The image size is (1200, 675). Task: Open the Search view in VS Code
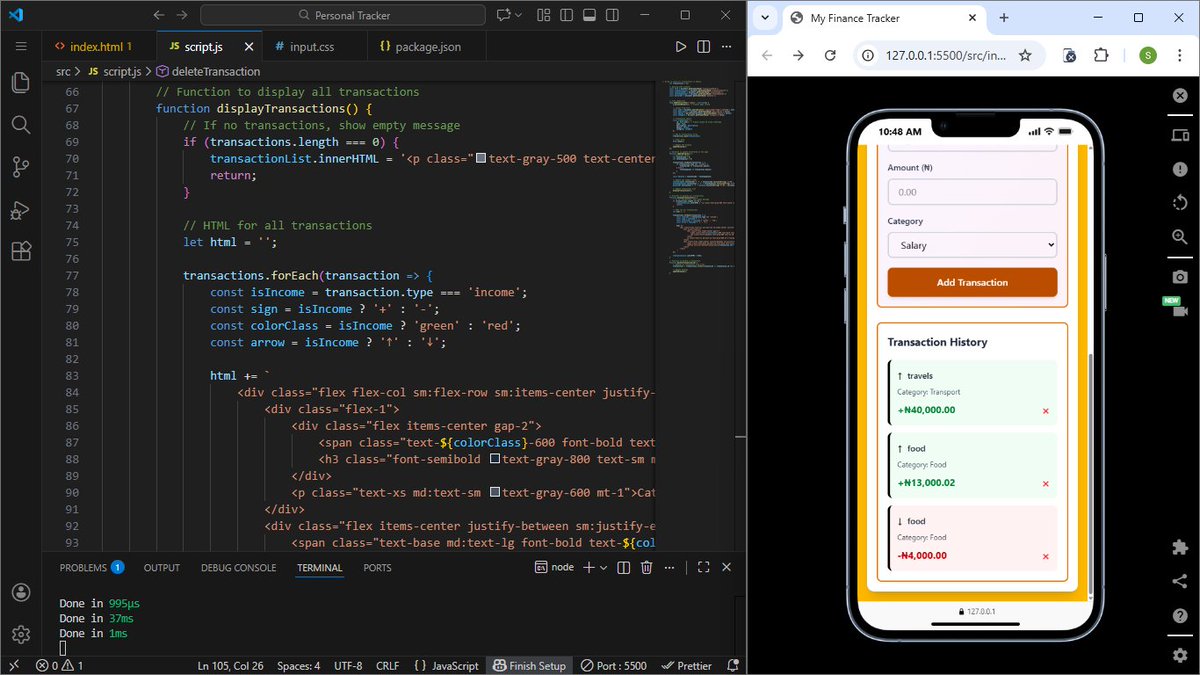click(20, 125)
